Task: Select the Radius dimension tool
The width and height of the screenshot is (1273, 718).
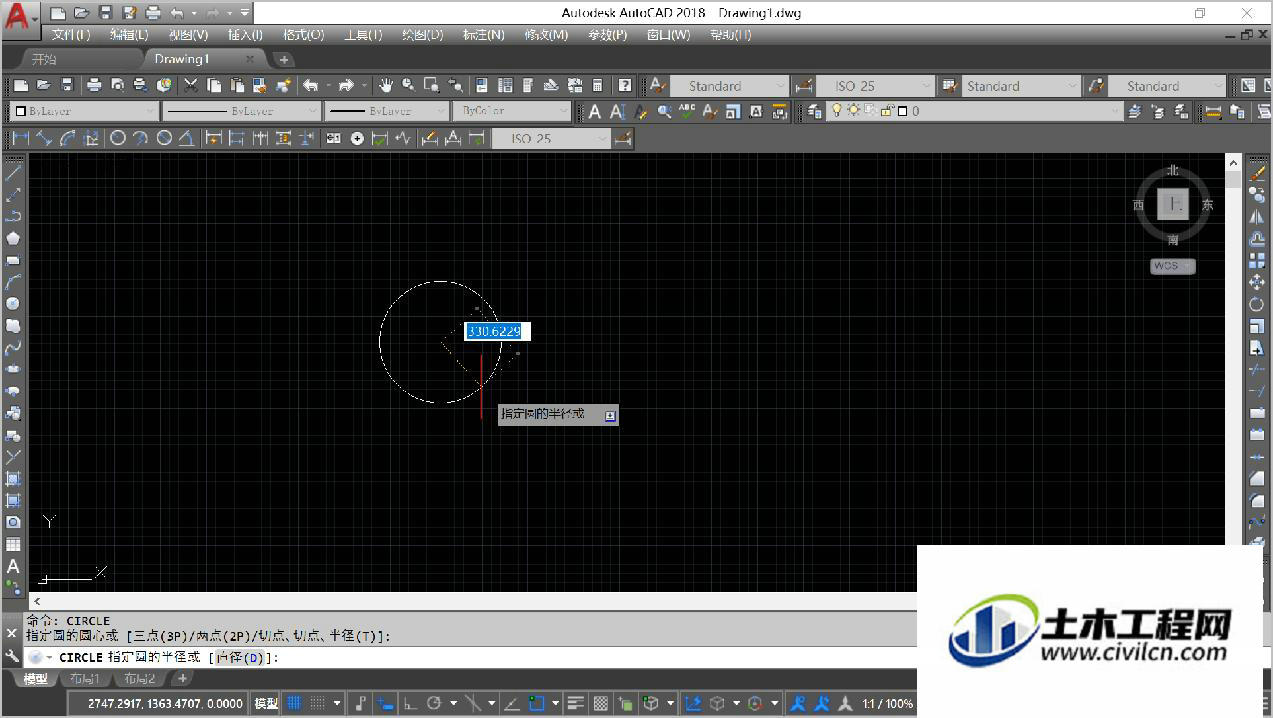Action: point(118,138)
